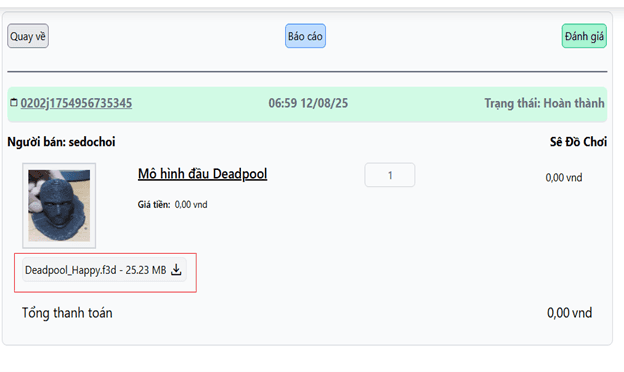Image resolution: width=624 pixels, height=372 pixels.
Task: Click the green order header bar
Action: [307, 104]
